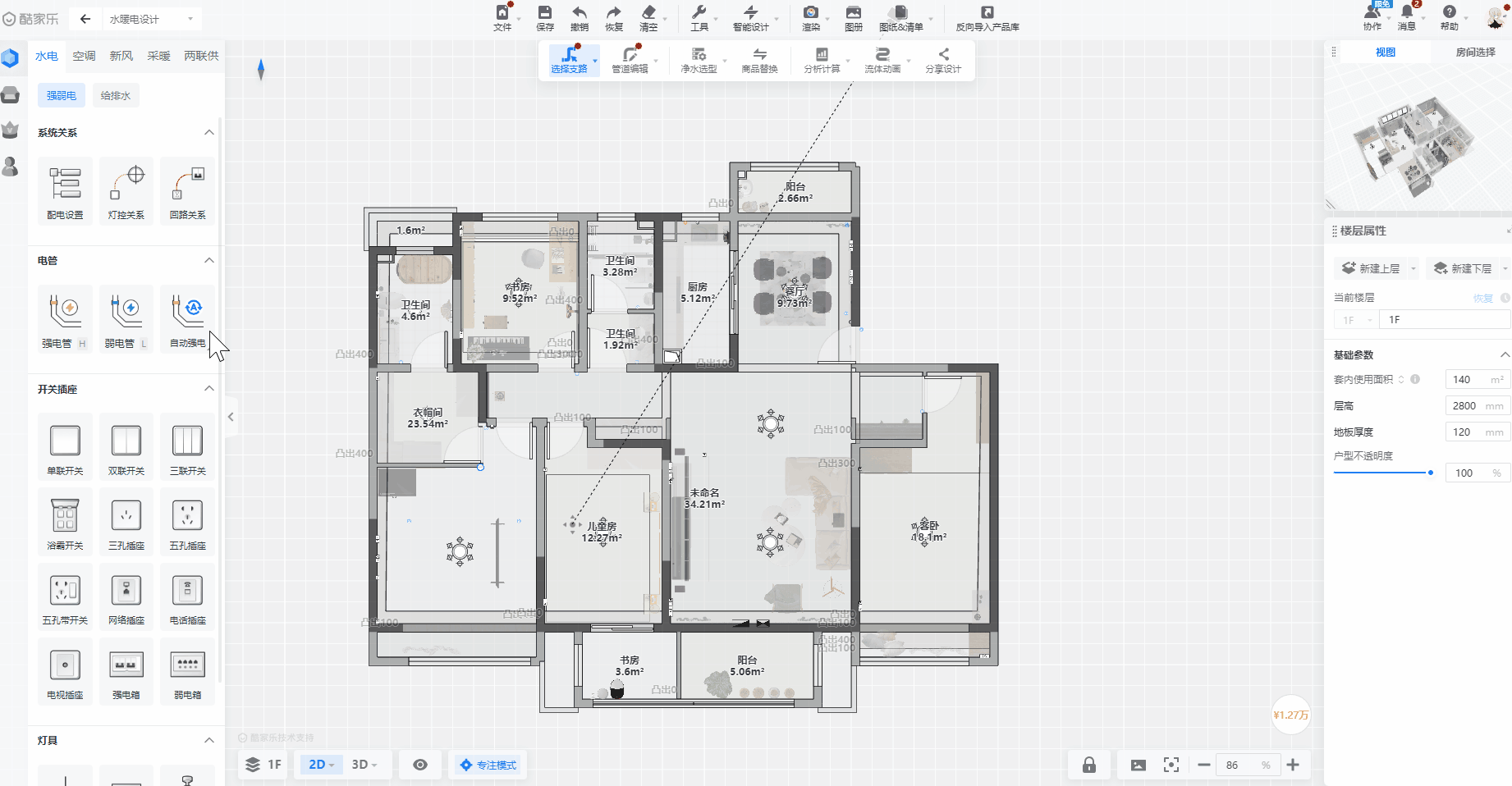
Task: Toggle the eye visibility button
Action: (x=420, y=765)
